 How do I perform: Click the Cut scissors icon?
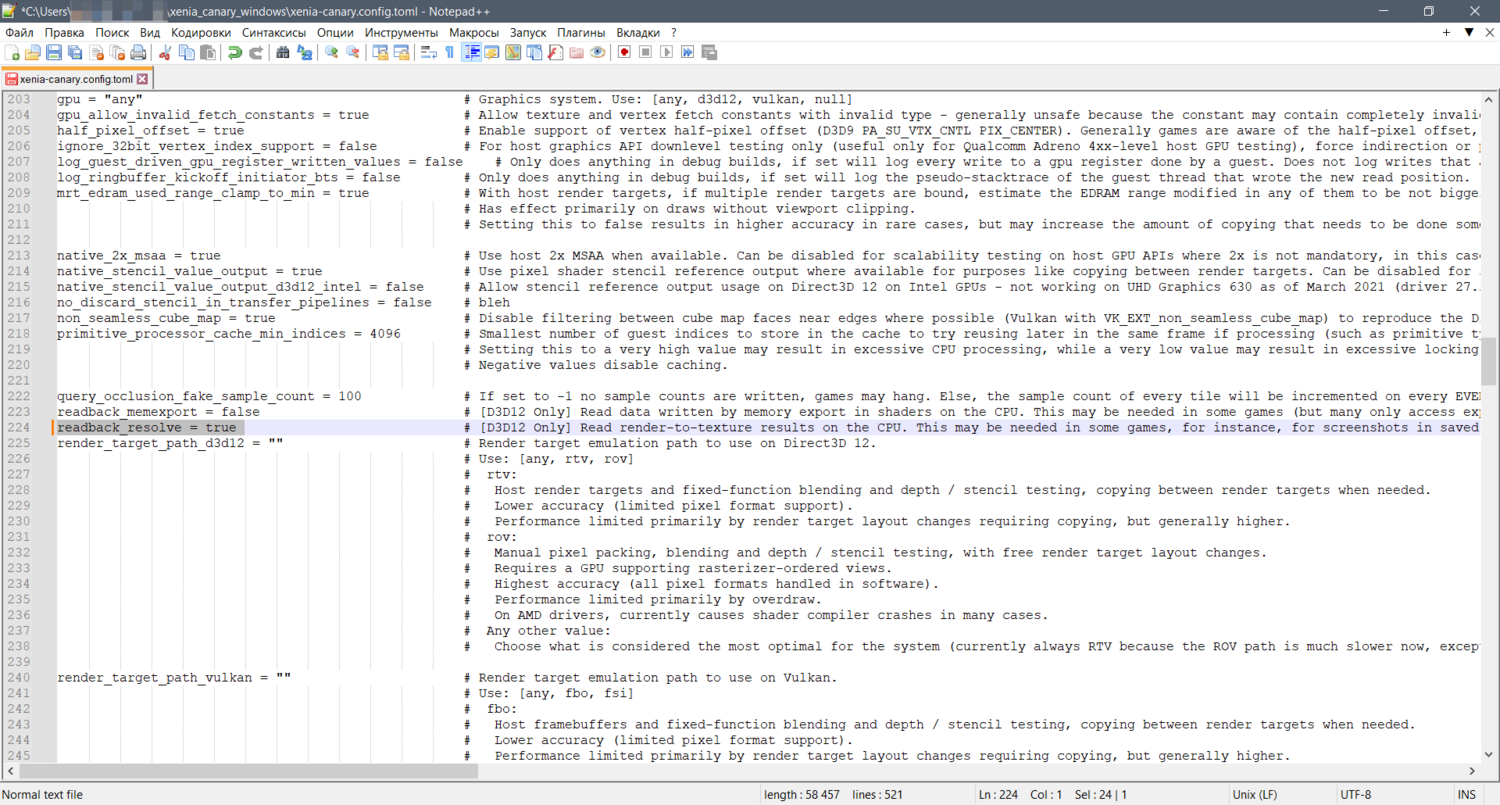(x=165, y=53)
